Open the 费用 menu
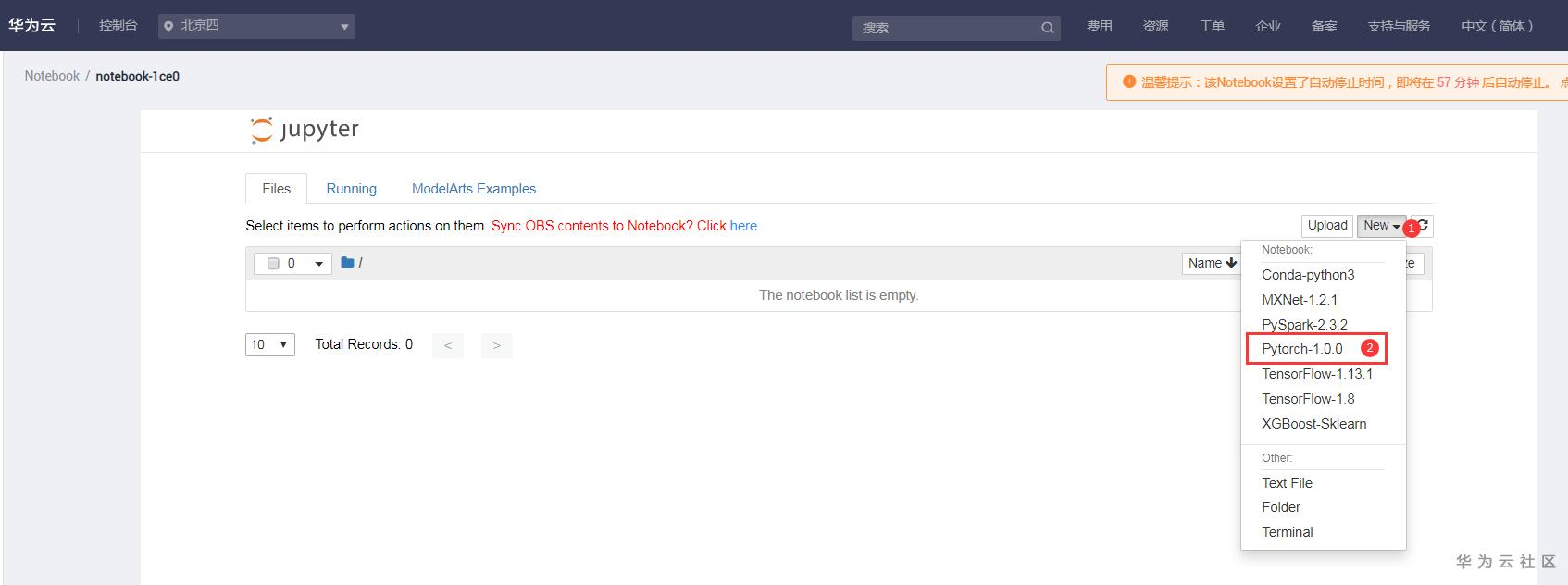 (x=1100, y=26)
